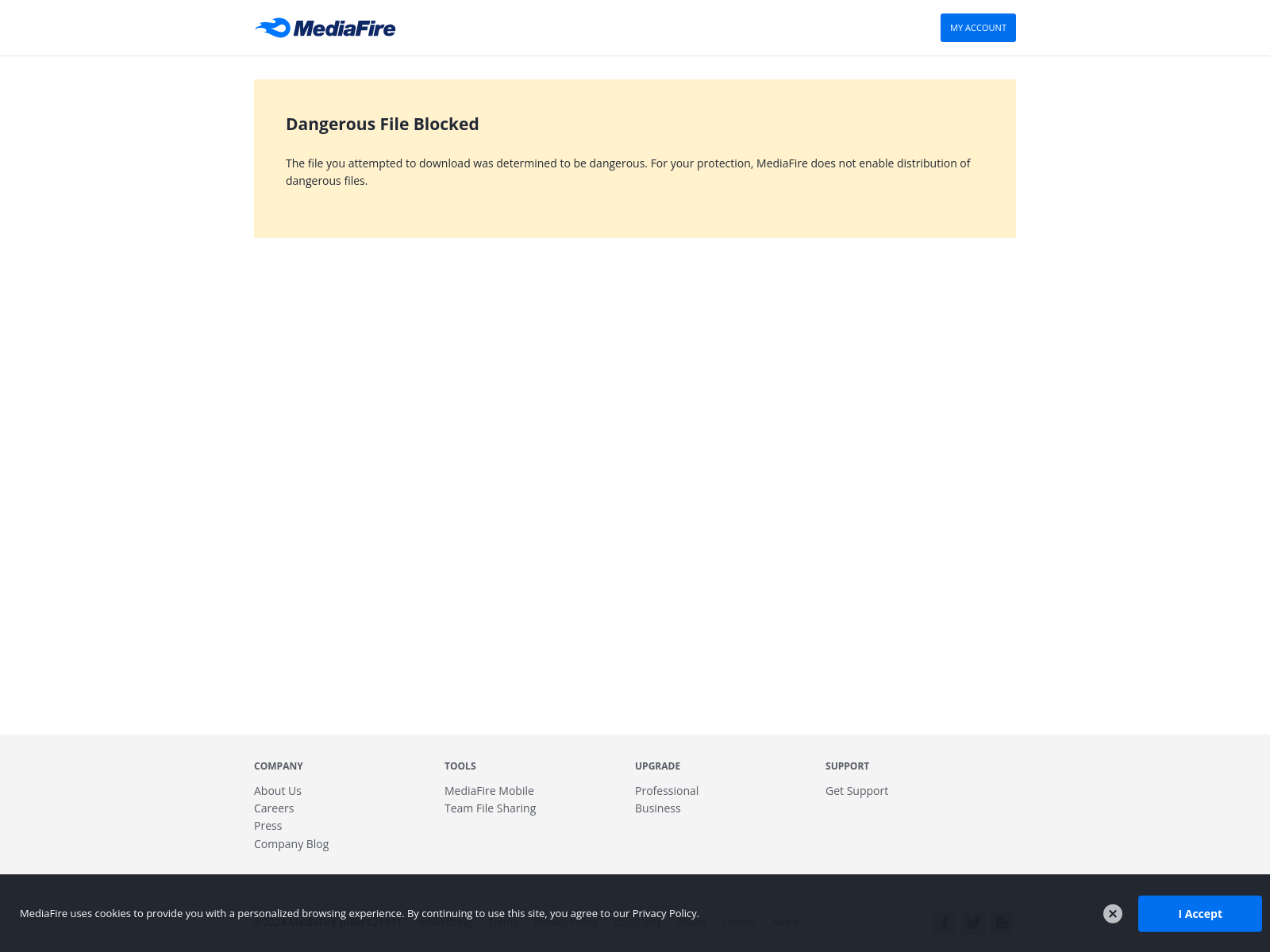The height and width of the screenshot is (952, 1270).
Task: Open the Careers footer link
Action: (x=274, y=808)
